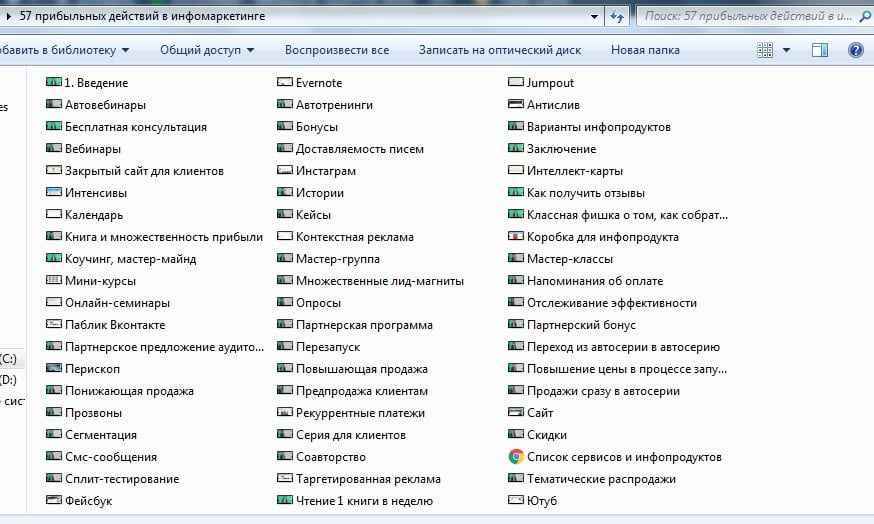874x524 pixels.
Task: Open the help question mark icon
Action: click(856, 50)
